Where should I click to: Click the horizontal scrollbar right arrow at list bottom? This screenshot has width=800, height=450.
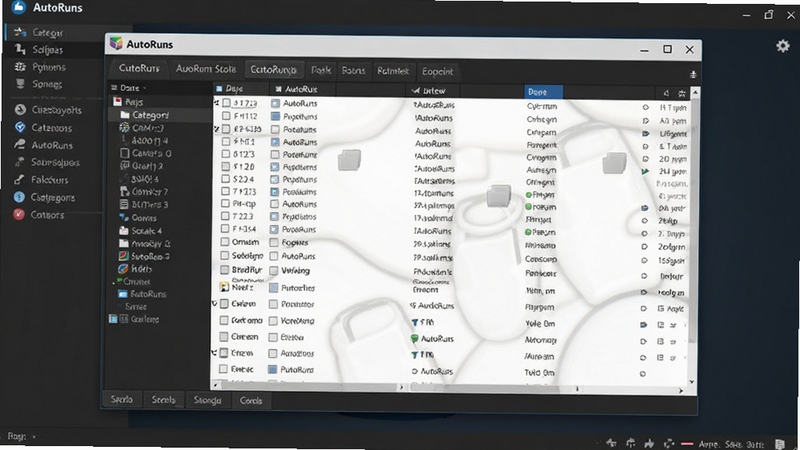click(x=681, y=390)
